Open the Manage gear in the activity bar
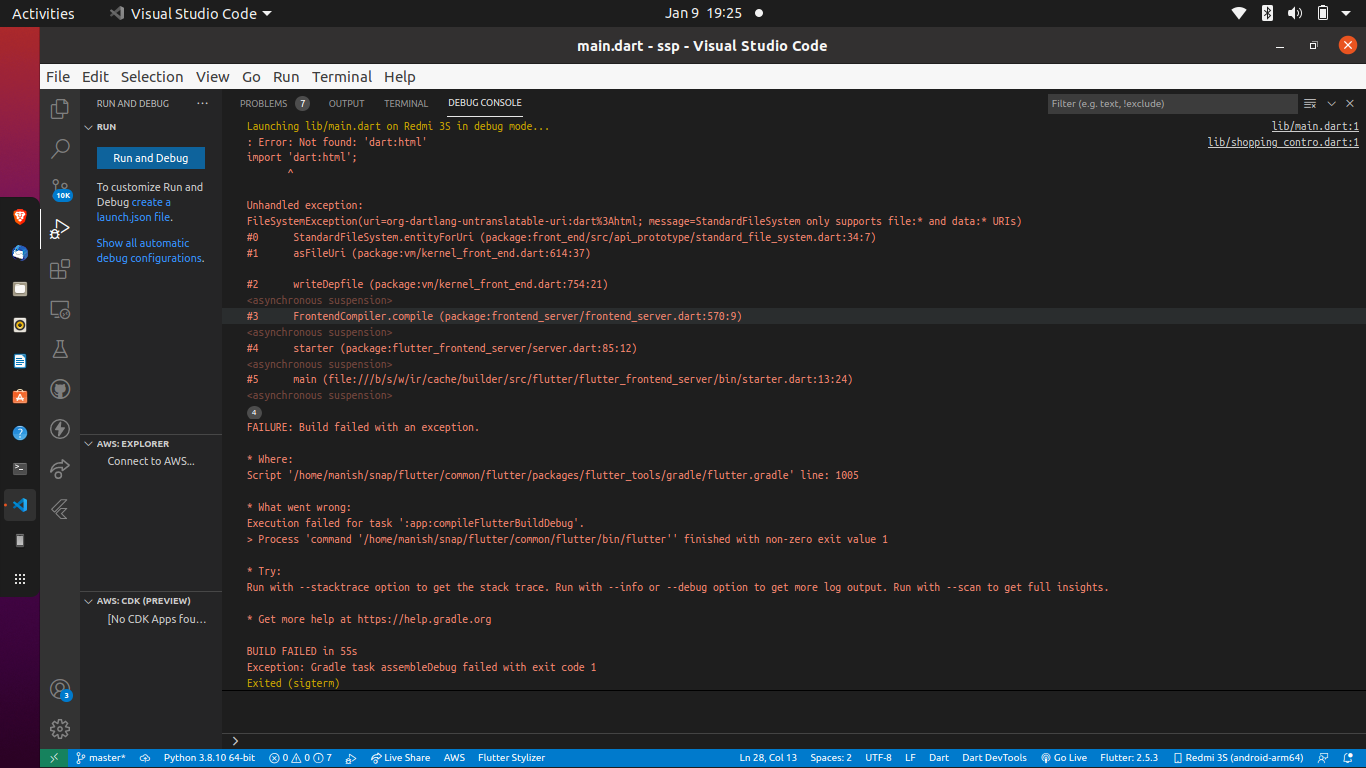 coord(60,728)
